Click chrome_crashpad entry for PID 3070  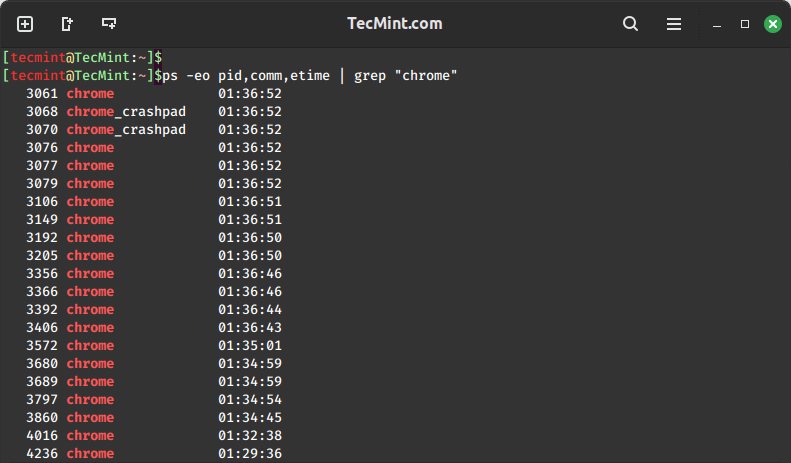pos(126,130)
